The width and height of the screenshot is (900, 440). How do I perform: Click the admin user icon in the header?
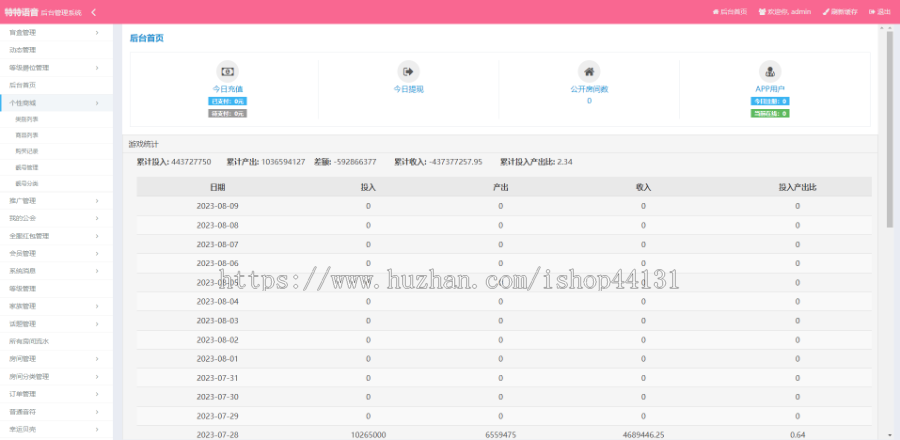click(x=762, y=11)
